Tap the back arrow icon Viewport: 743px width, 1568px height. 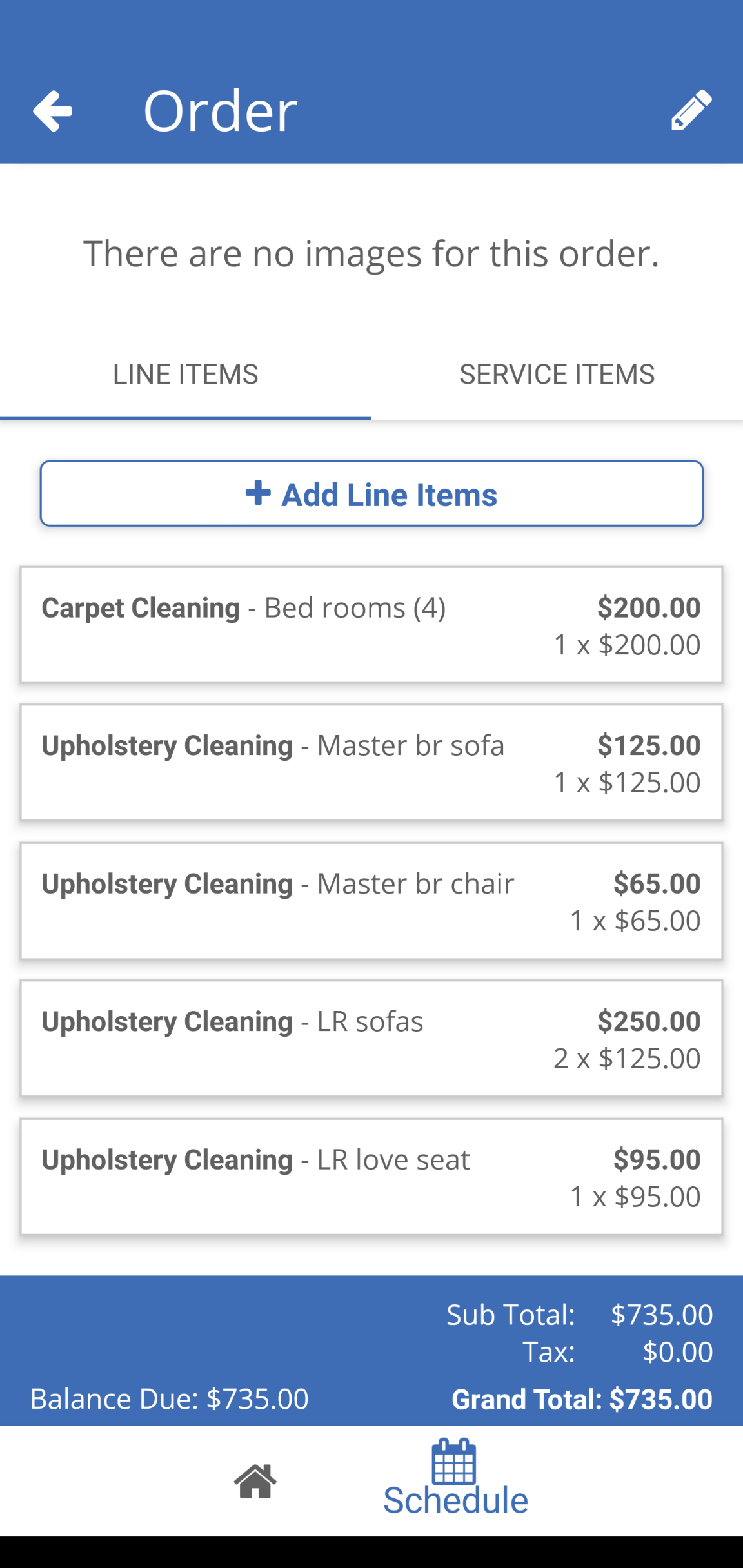(x=53, y=111)
